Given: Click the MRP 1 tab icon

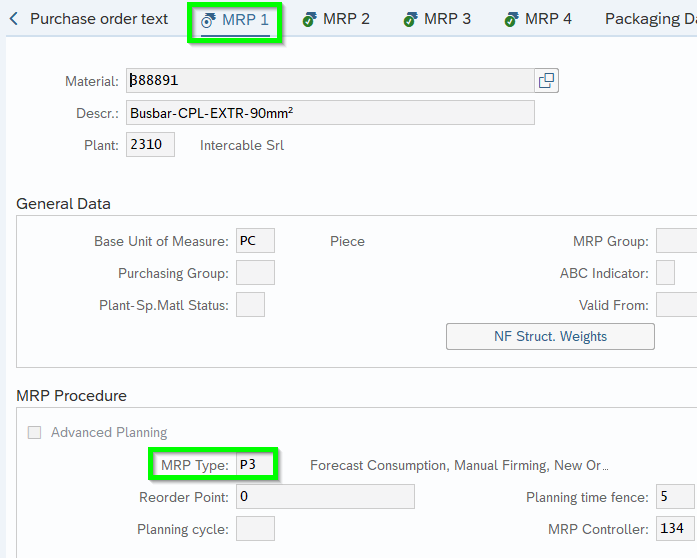Looking at the screenshot, I should point(208,20).
